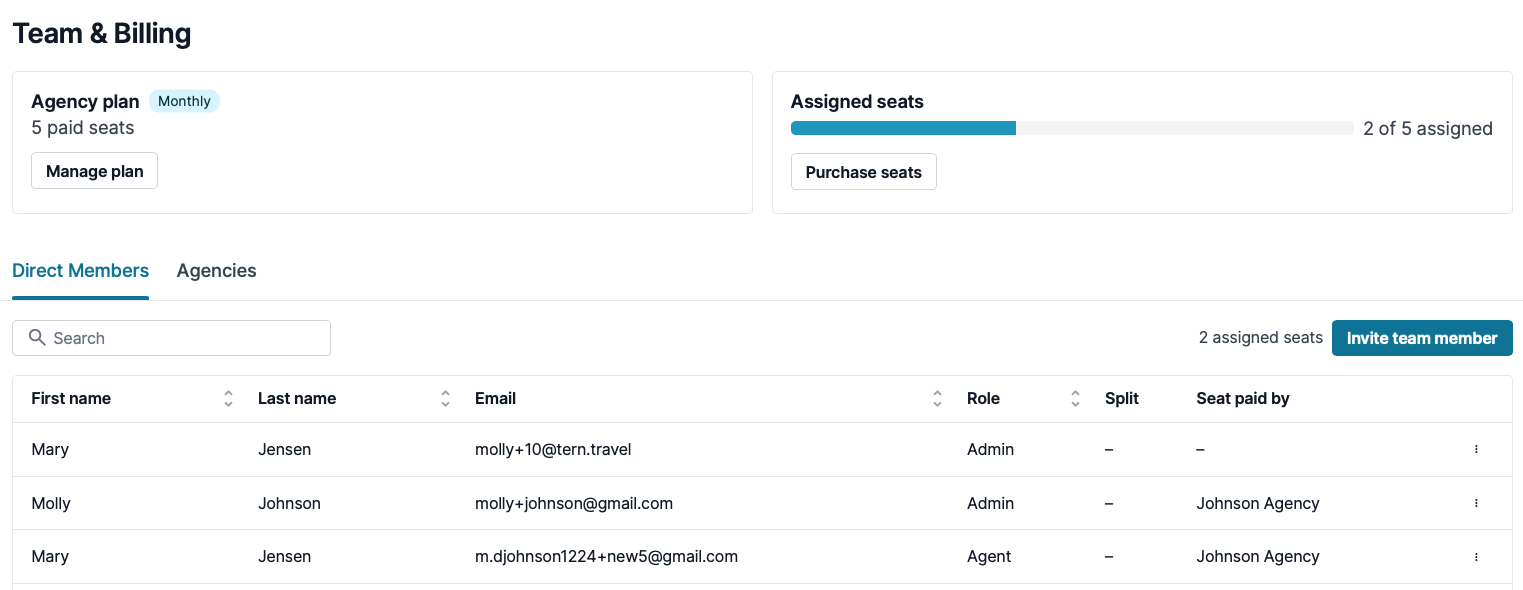Sort members by Email column
The height and width of the screenshot is (590, 1523).
coord(937,399)
